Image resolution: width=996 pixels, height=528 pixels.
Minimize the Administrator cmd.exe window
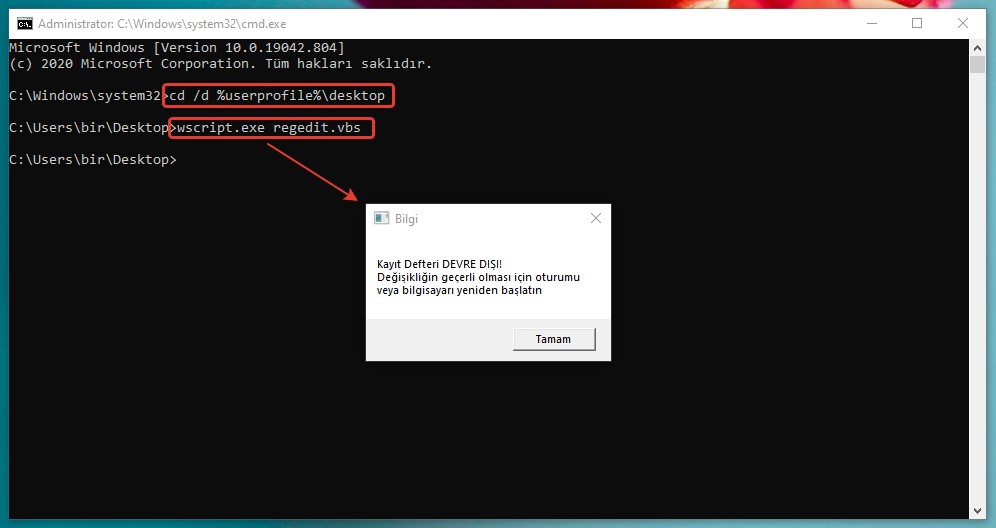869,23
